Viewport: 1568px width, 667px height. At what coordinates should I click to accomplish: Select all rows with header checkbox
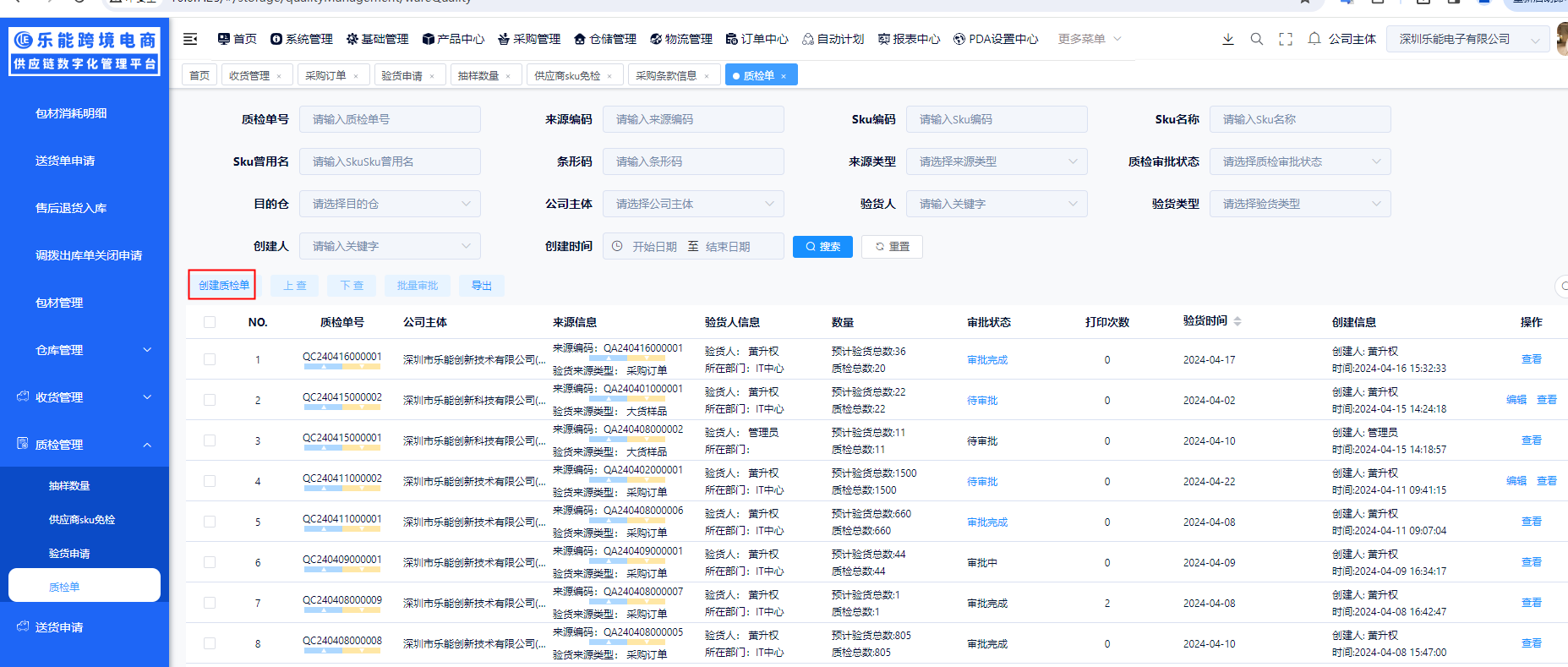[210, 322]
